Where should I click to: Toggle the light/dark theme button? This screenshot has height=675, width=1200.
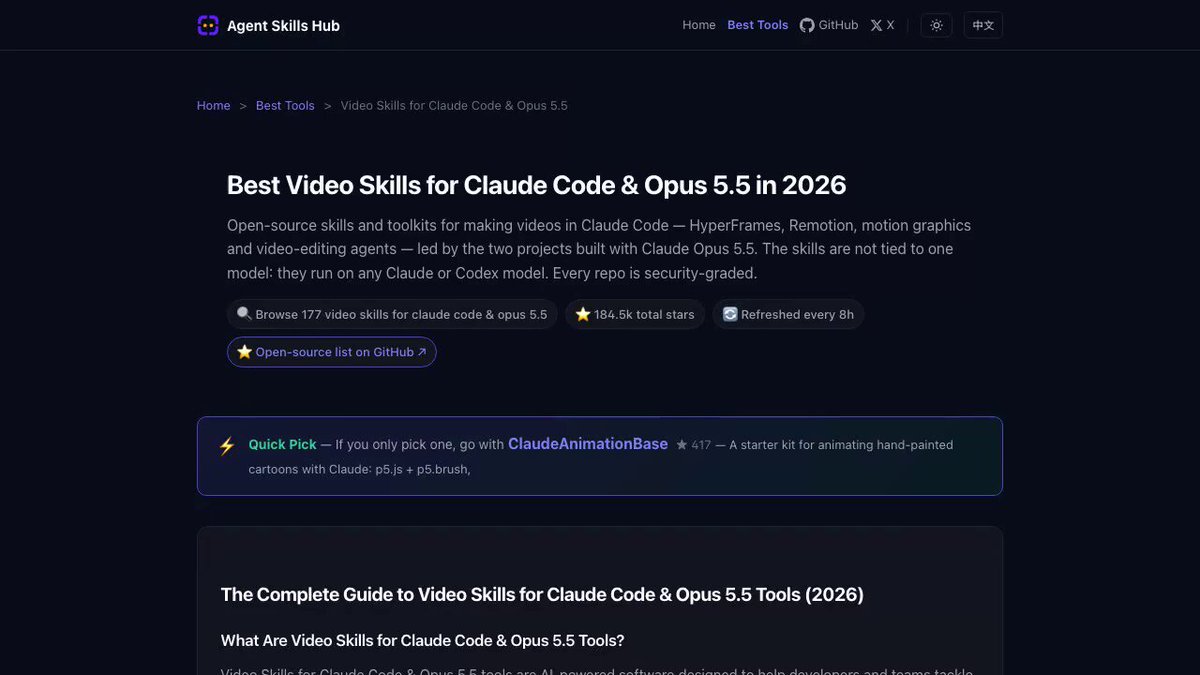pos(936,25)
